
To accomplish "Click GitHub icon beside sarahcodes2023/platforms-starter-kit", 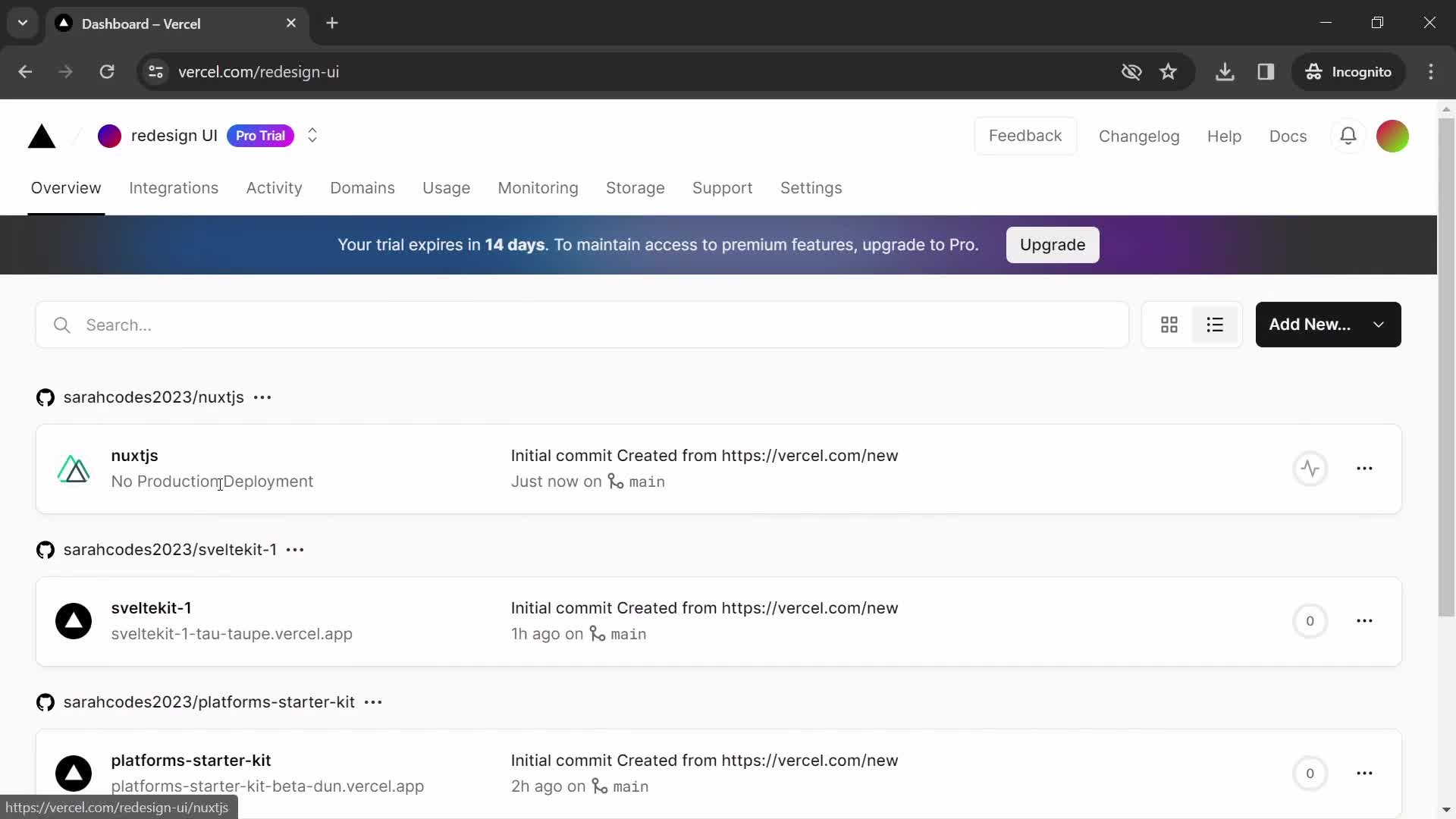I will point(45,703).
